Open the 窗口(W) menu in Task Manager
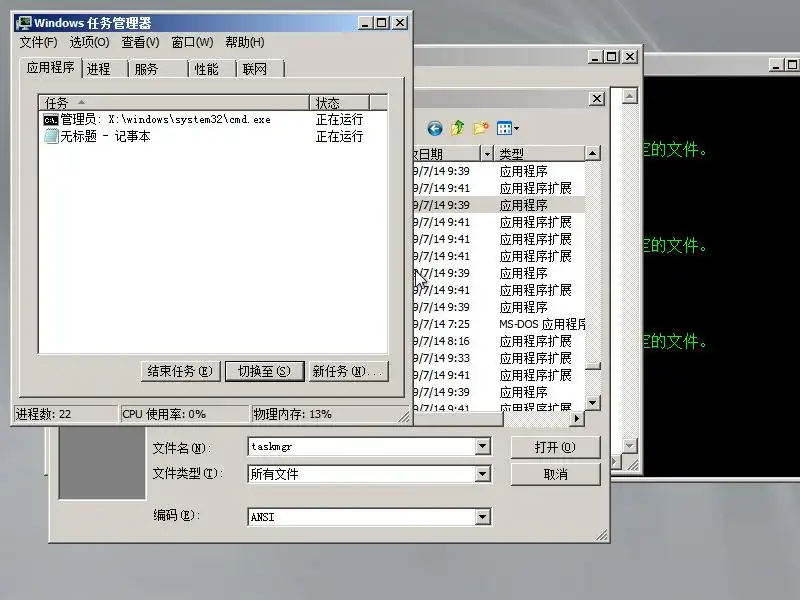 point(192,42)
